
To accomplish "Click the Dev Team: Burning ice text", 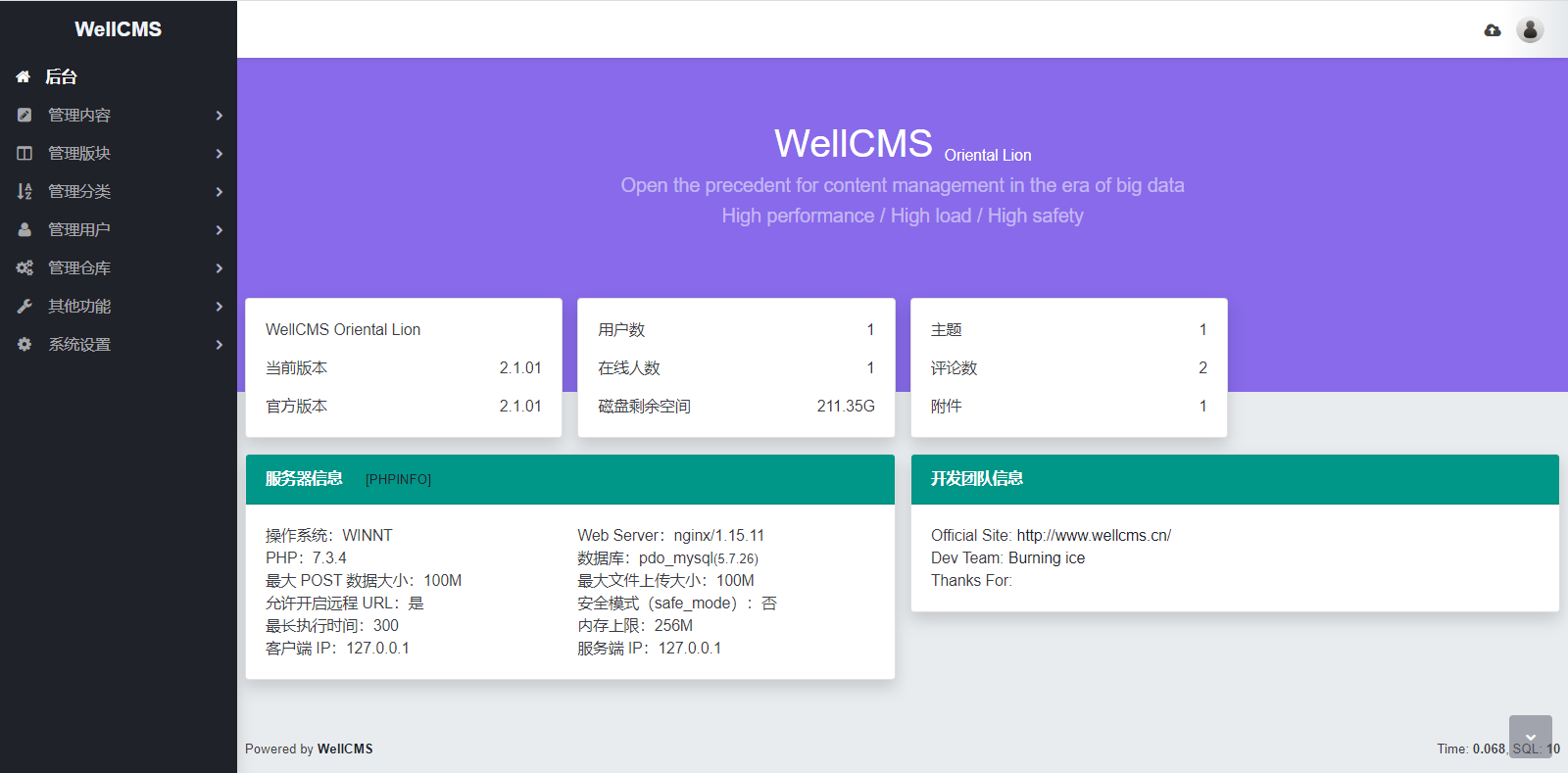I will point(1008,557).
